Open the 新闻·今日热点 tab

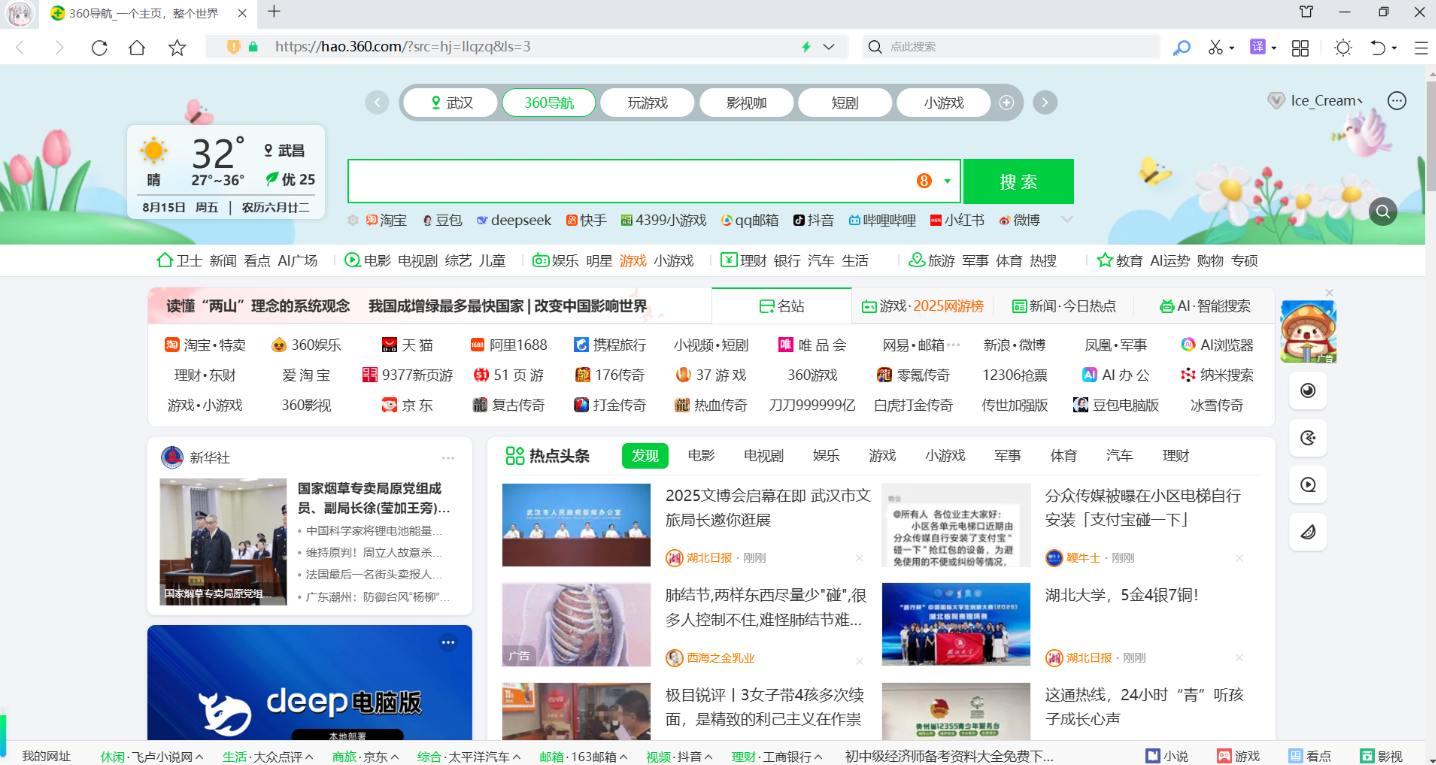tap(1064, 306)
